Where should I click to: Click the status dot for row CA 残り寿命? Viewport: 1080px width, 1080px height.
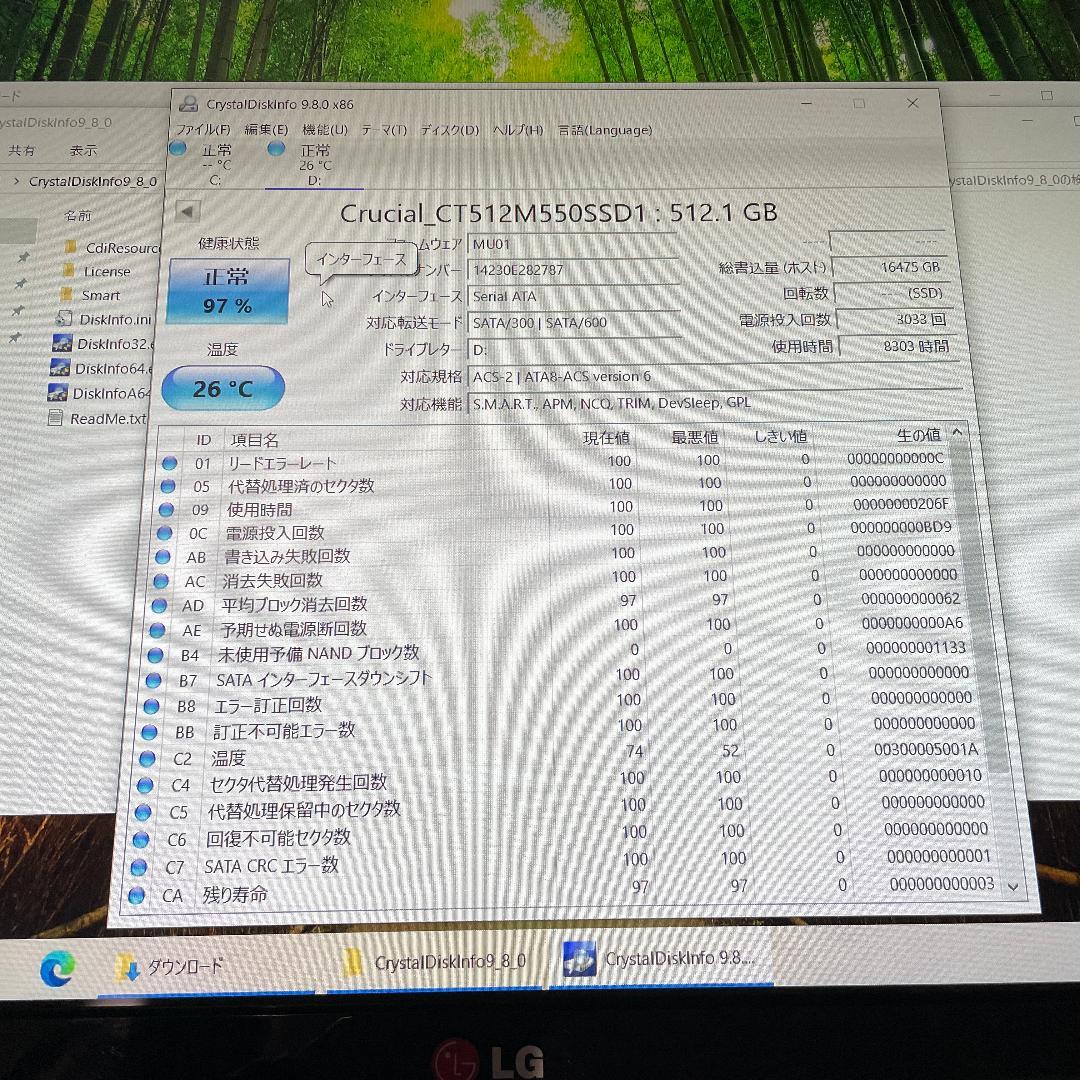tap(136, 895)
